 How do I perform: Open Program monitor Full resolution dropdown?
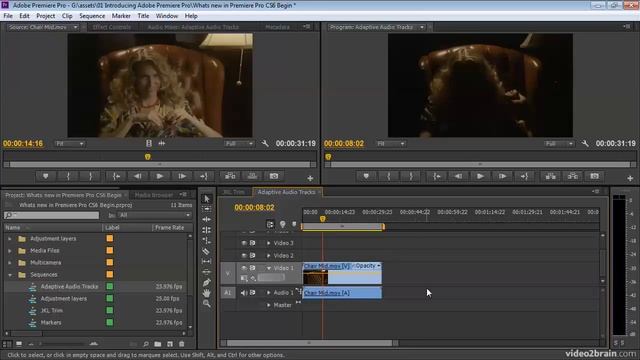coord(559,144)
